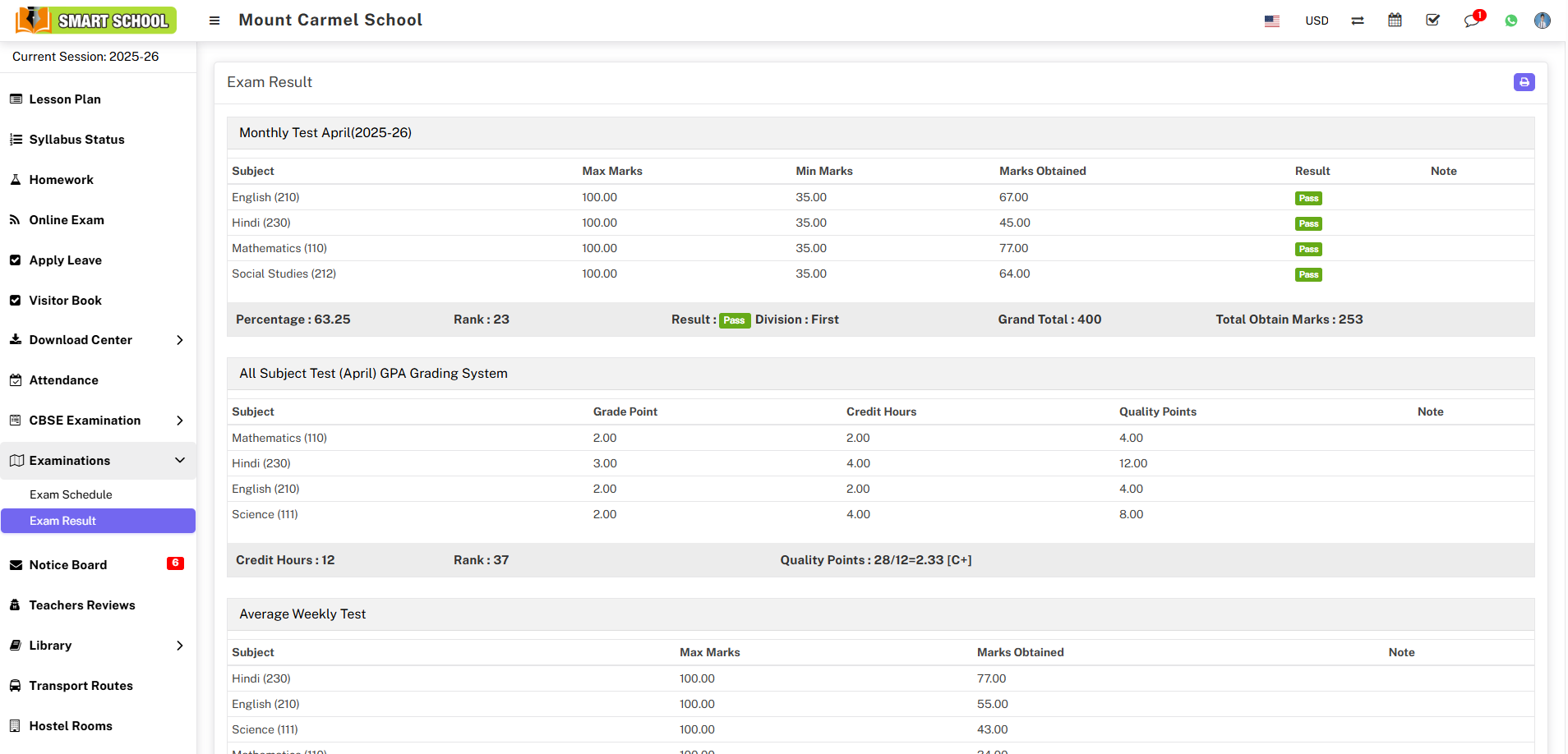Click the Smart School logo
This screenshot has width=1568, height=754.
pyautogui.click(x=96, y=21)
